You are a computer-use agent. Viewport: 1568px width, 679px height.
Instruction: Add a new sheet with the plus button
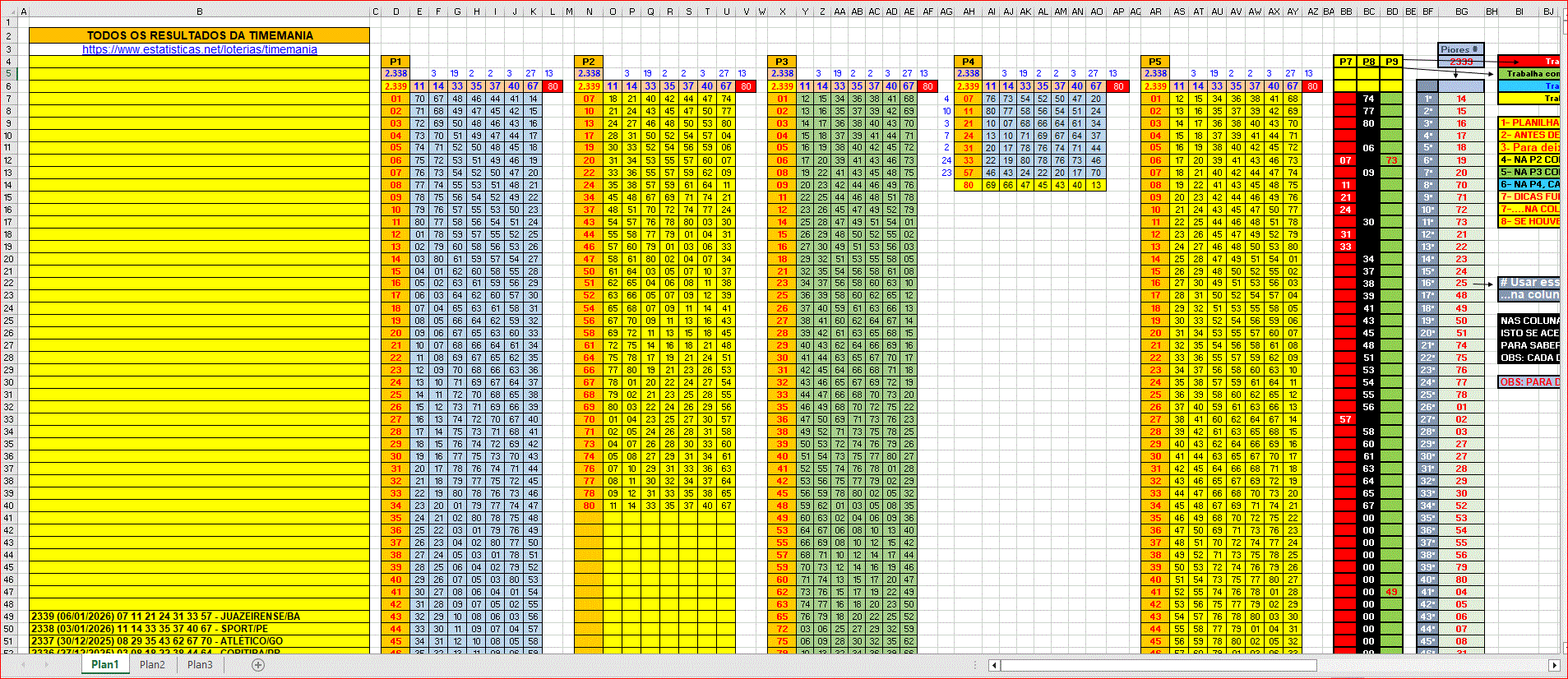258,665
